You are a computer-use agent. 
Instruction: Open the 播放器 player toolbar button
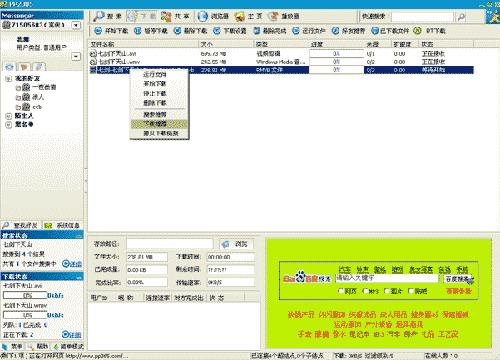(x=284, y=16)
